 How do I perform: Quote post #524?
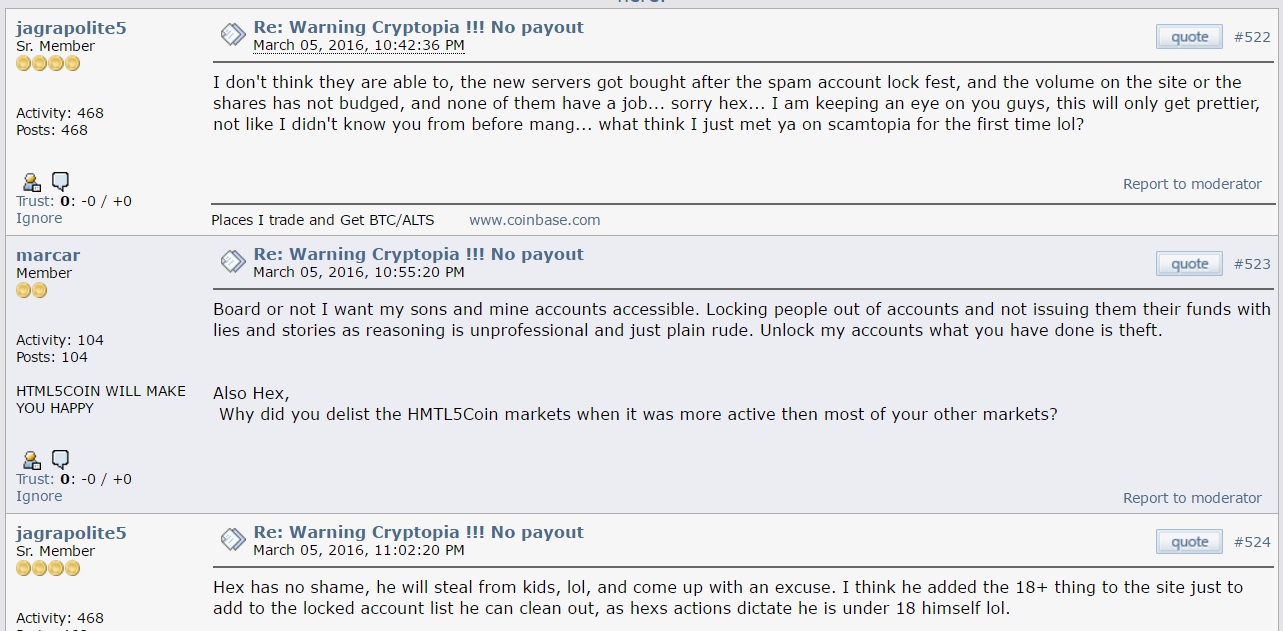[1189, 542]
